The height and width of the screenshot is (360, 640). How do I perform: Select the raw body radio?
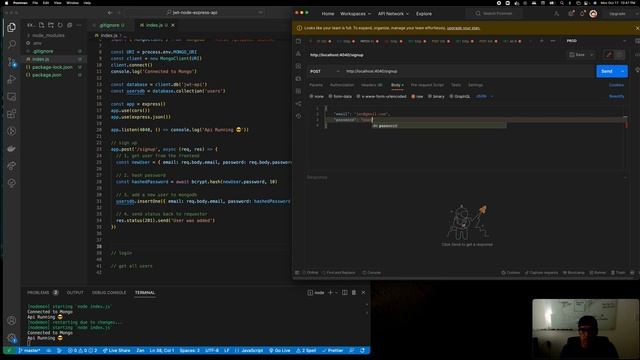pyautogui.click(x=413, y=97)
